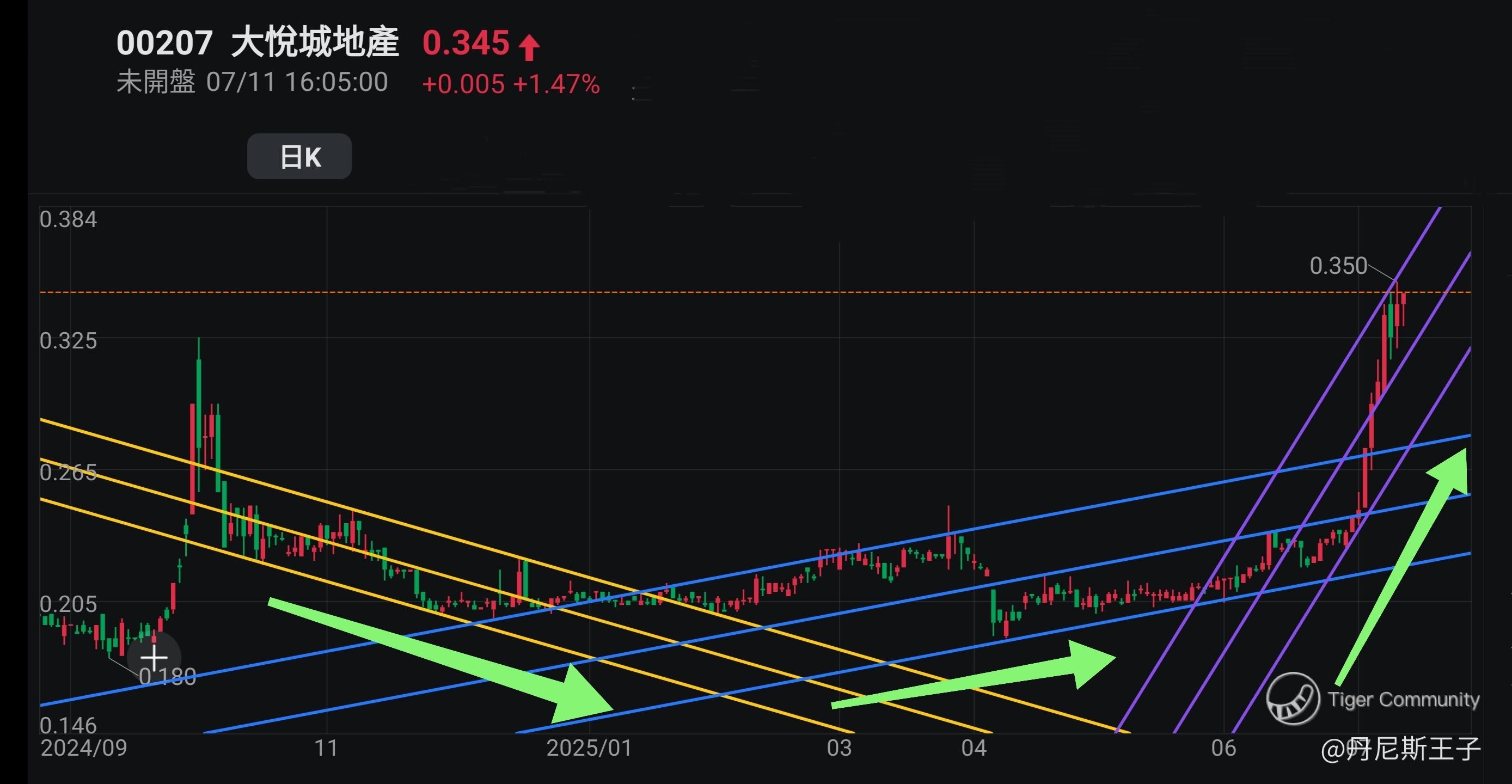Image resolution: width=1512 pixels, height=784 pixels.
Task: Click the 2024/09 date axis label
Action: click(83, 748)
